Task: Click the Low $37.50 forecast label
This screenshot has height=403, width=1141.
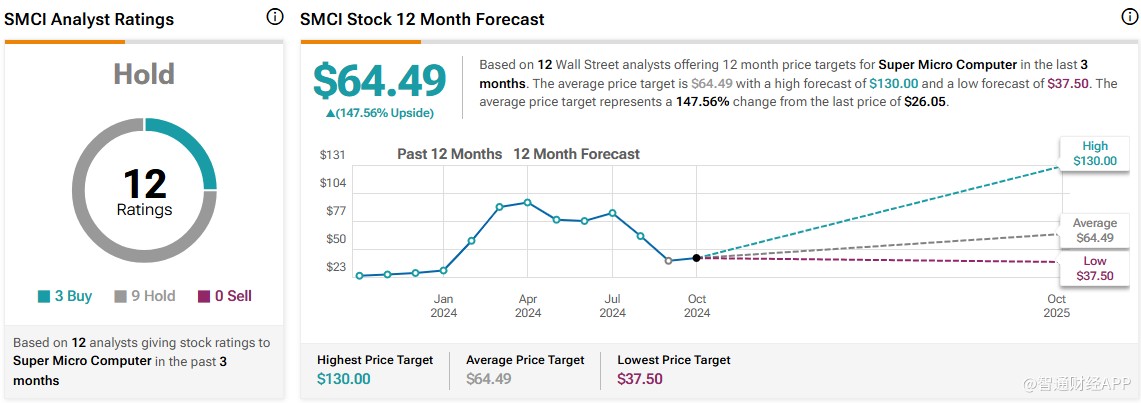Action: tap(1094, 268)
